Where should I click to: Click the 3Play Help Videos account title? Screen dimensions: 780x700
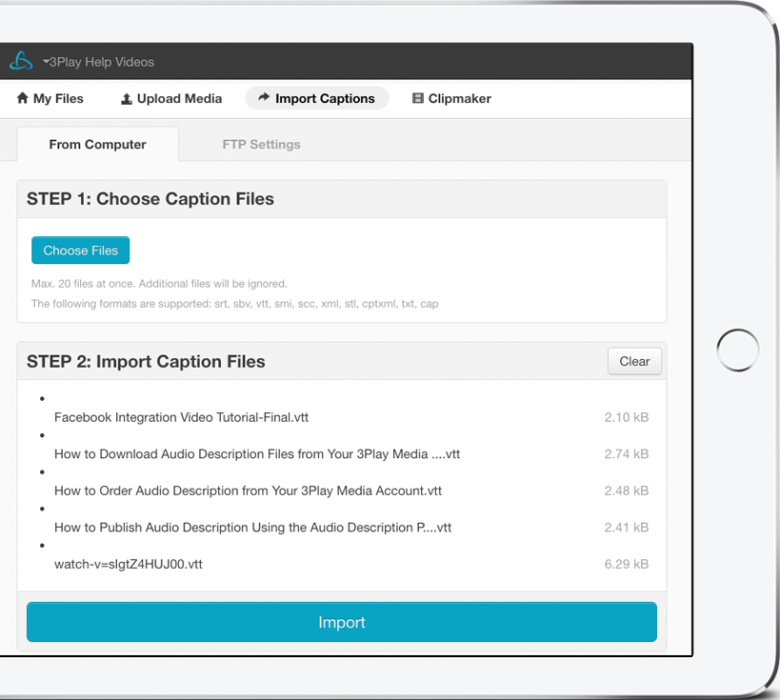pos(101,62)
